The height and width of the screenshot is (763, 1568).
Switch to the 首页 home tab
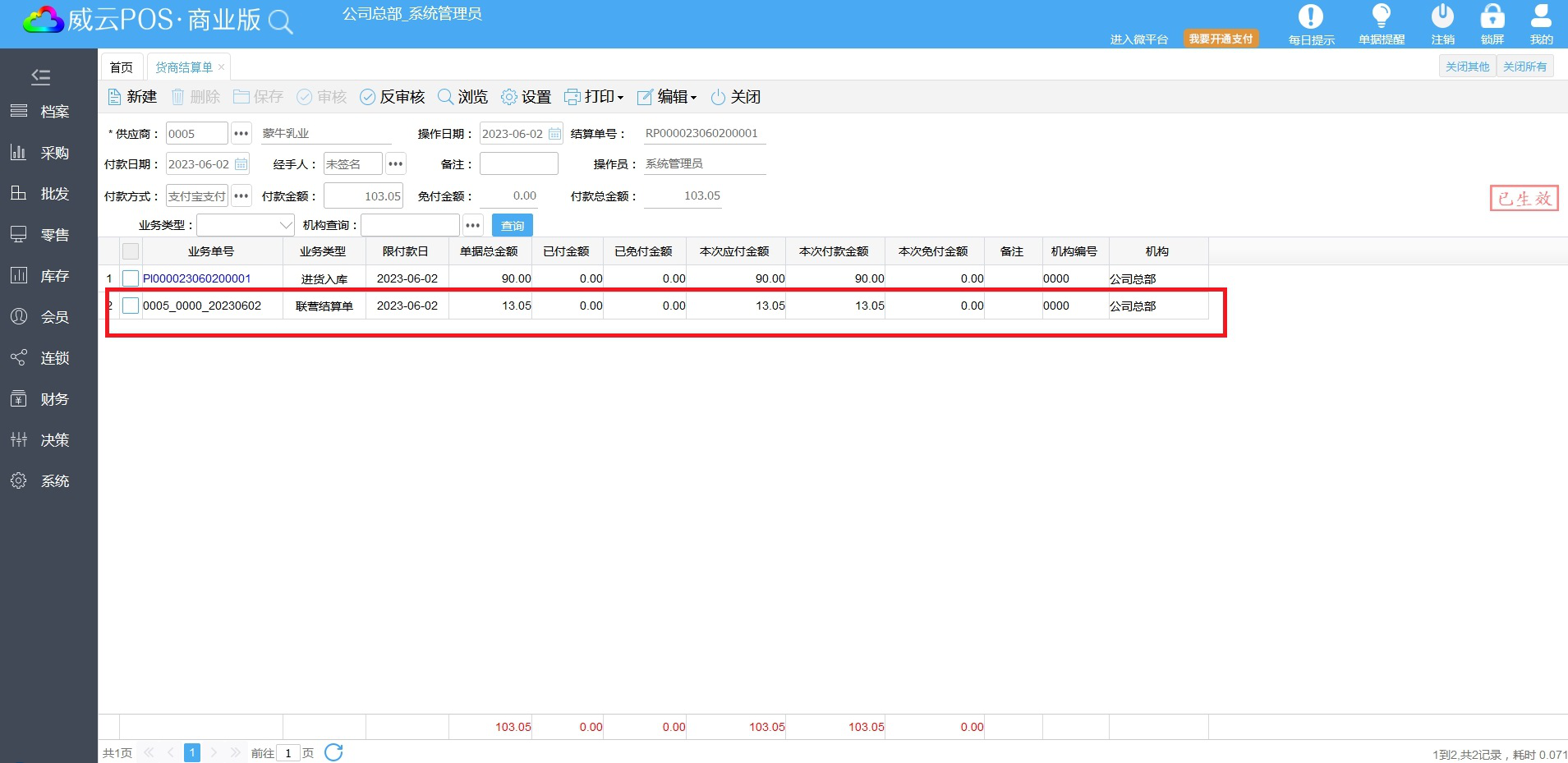pyautogui.click(x=122, y=67)
